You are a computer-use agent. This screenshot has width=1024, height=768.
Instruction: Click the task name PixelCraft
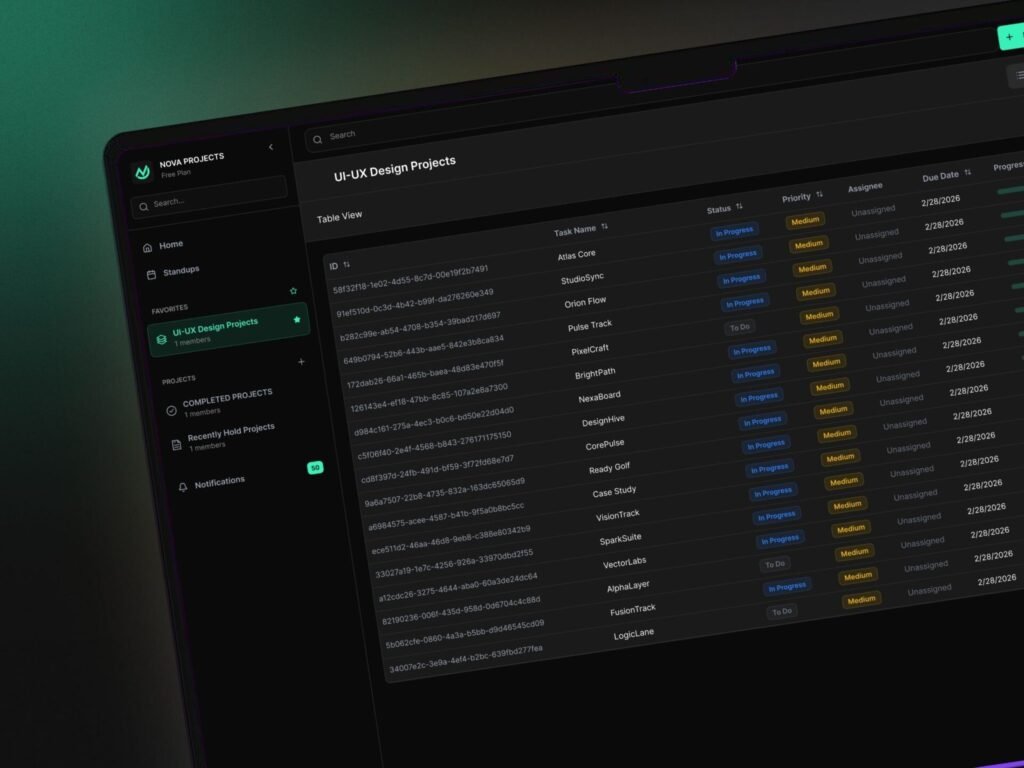(590, 350)
